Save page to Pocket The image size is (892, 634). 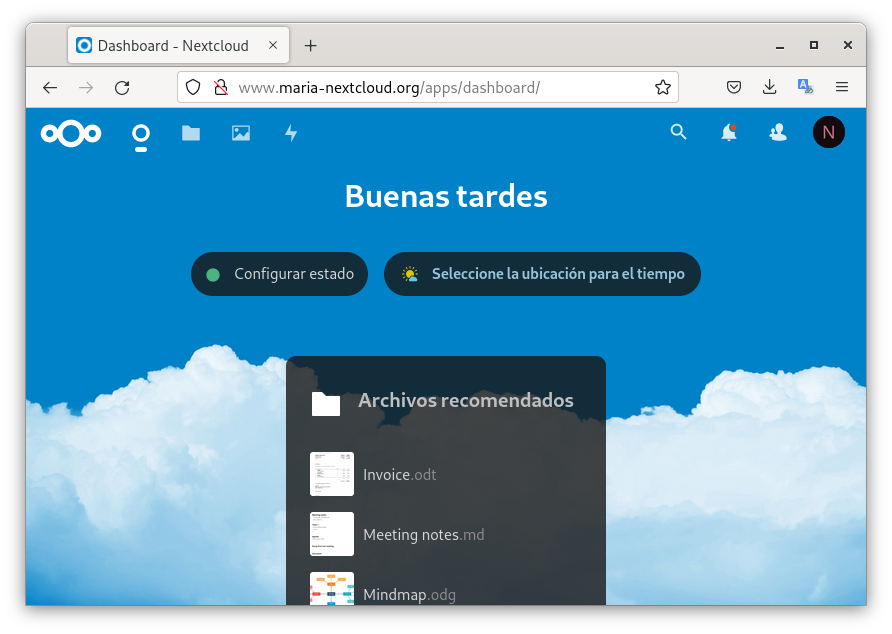(734, 87)
